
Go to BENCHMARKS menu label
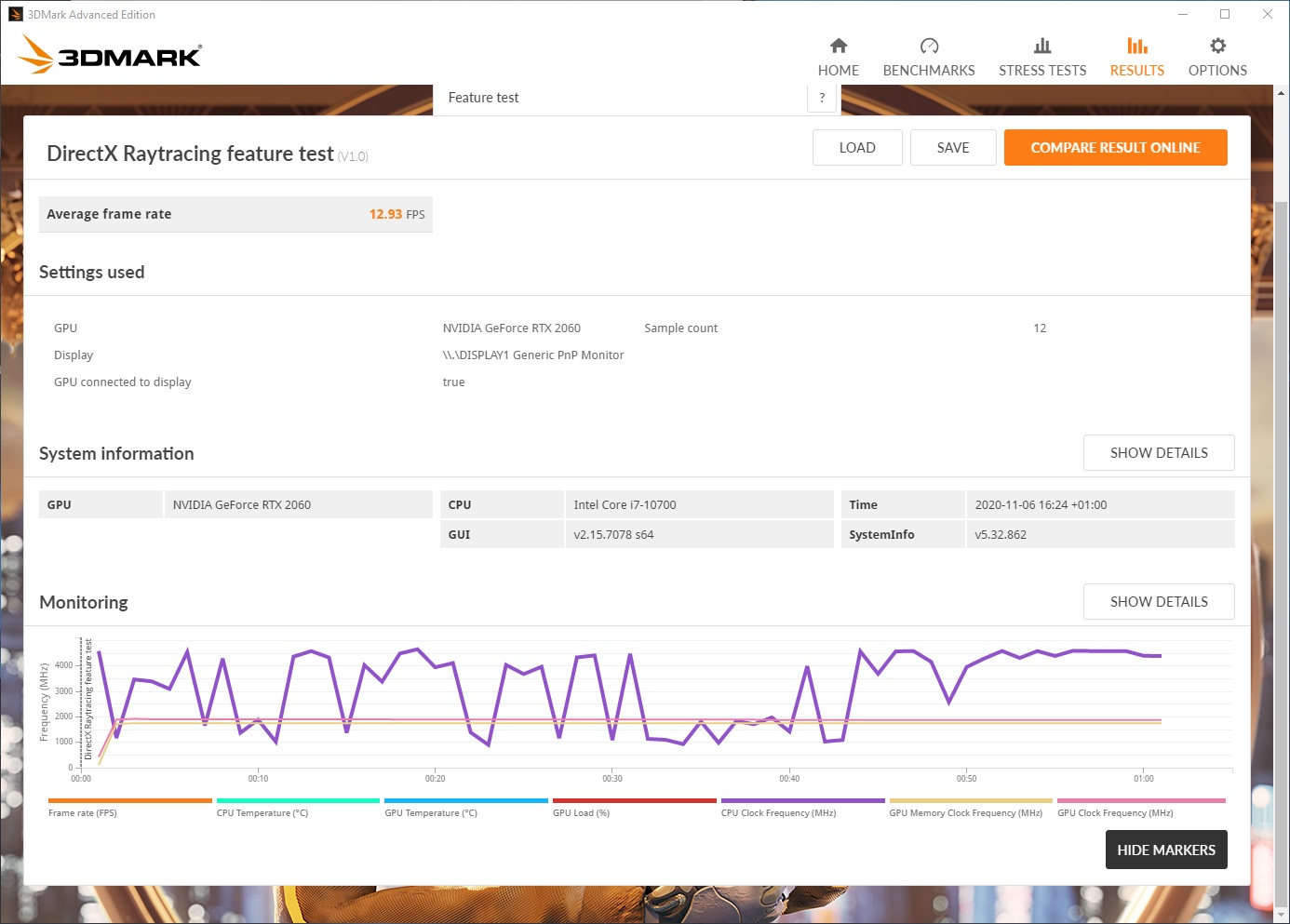pyautogui.click(x=929, y=71)
